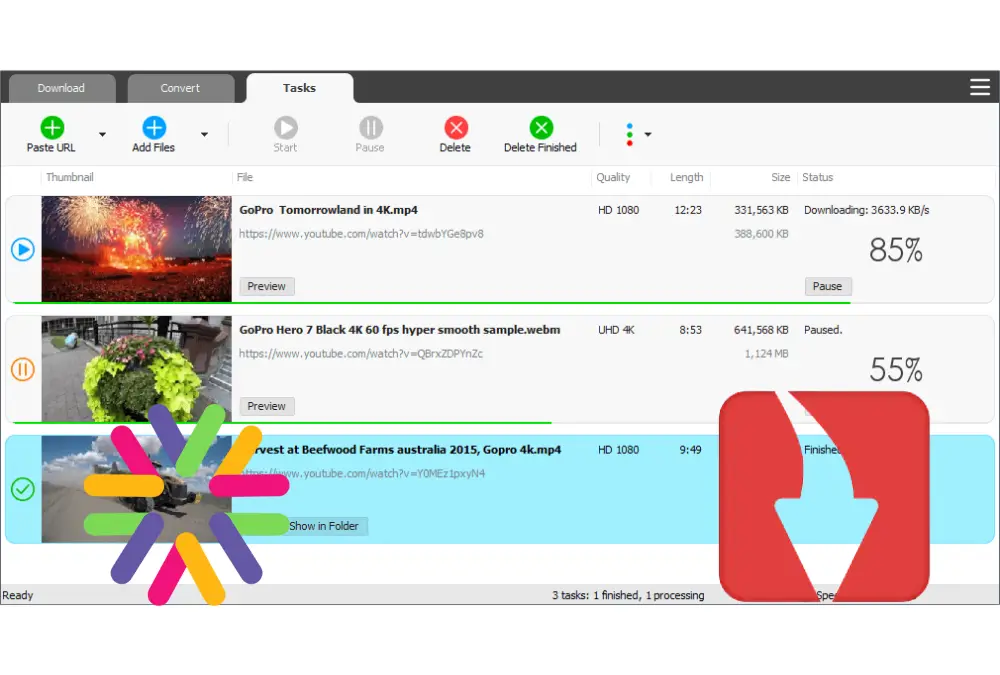Click the 12:23 length value
Image resolution: width=1000 pixels, height=675 pixels.
coord(688,210)
